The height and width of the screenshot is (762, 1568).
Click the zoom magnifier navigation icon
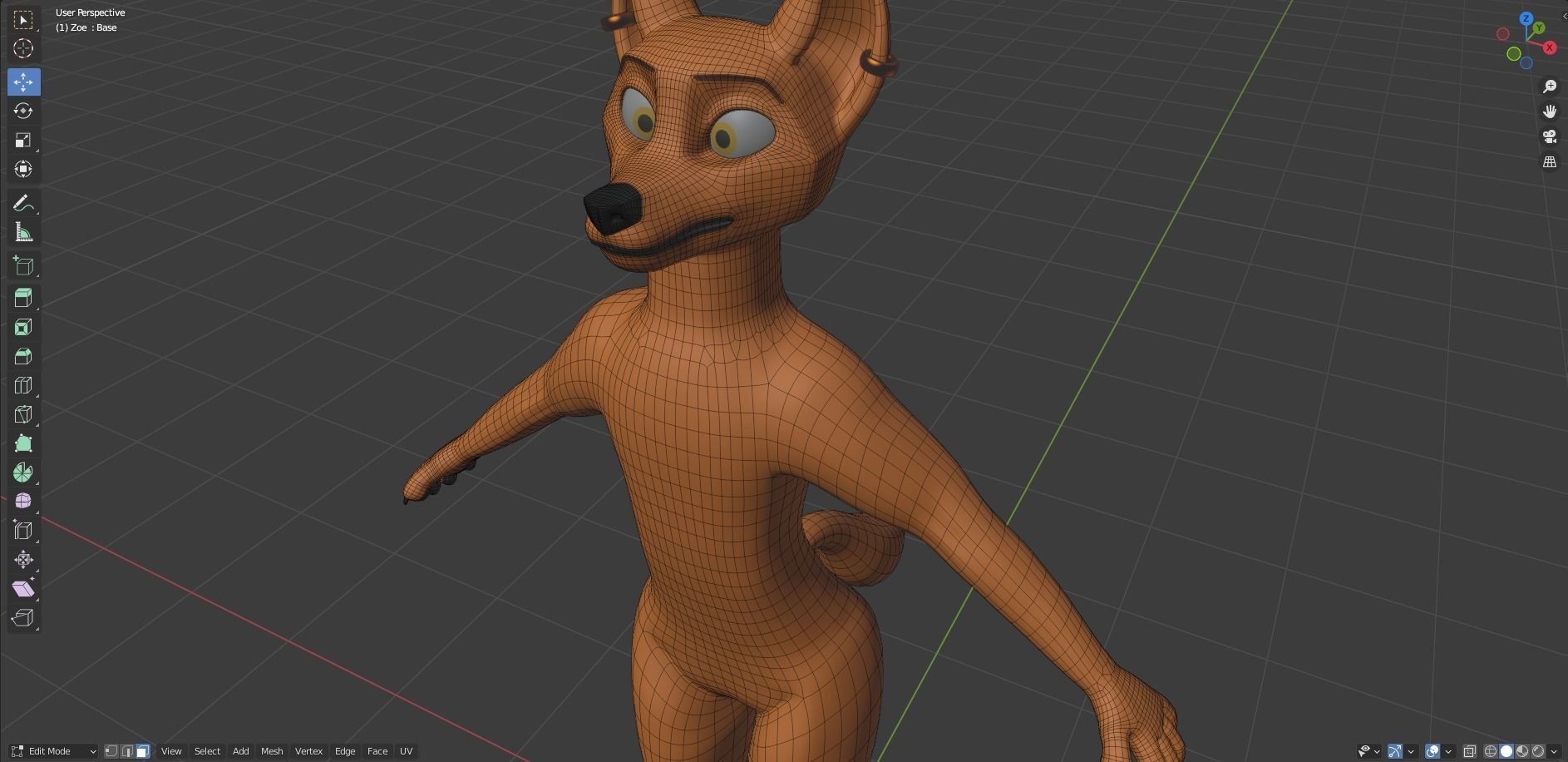[1550, 87]
